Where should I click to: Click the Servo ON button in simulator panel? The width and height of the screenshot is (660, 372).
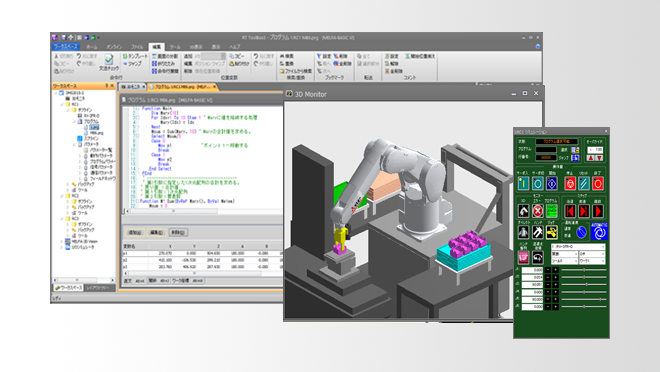[x=523, y=183]
